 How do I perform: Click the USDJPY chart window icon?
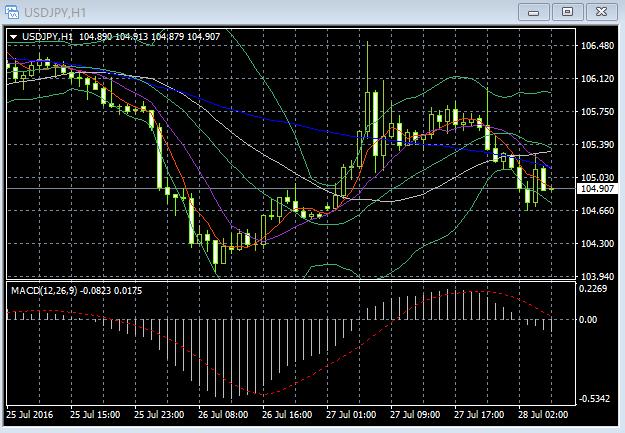tap(12, 12)
